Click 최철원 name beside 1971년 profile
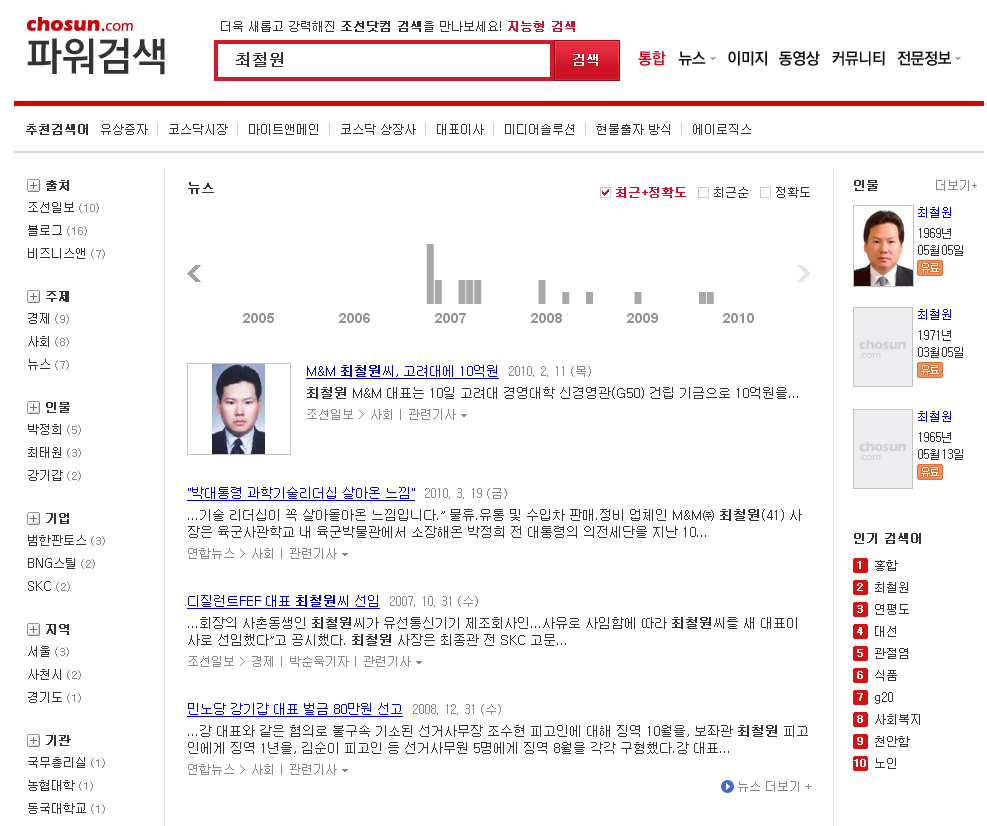The image size is (987, 826). [x=934, y=315]
